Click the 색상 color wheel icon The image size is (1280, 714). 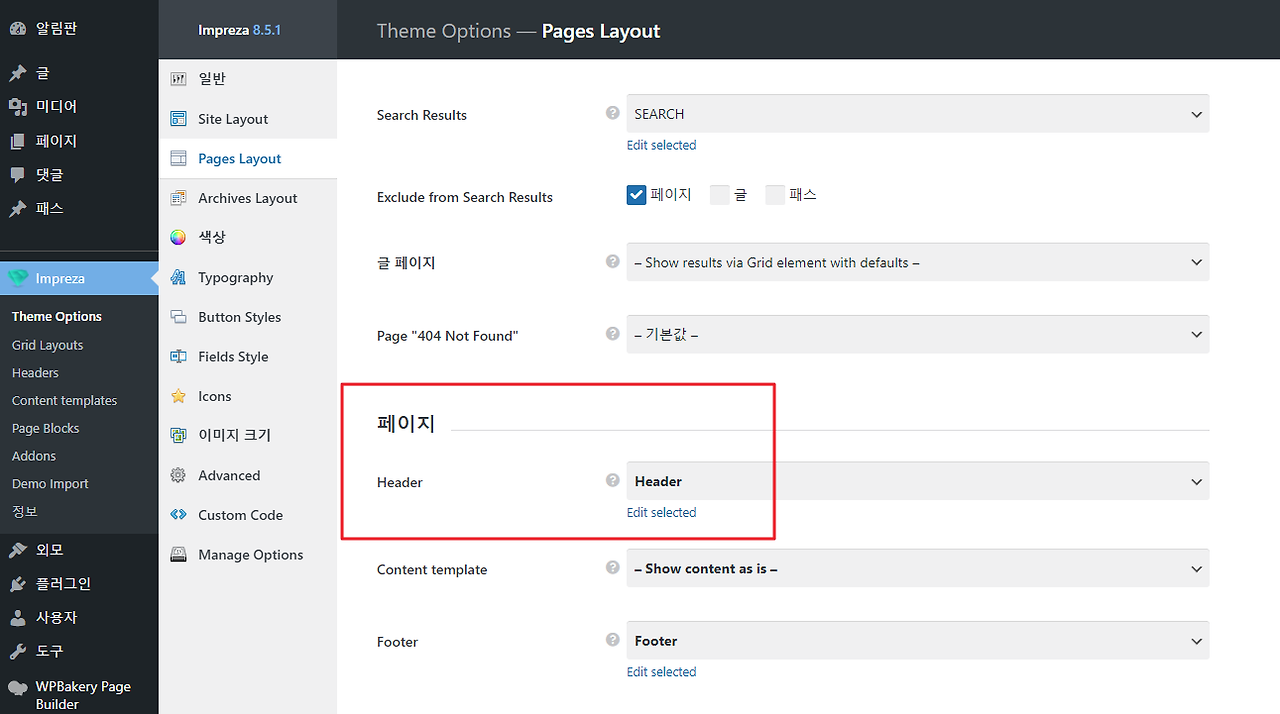178,237
